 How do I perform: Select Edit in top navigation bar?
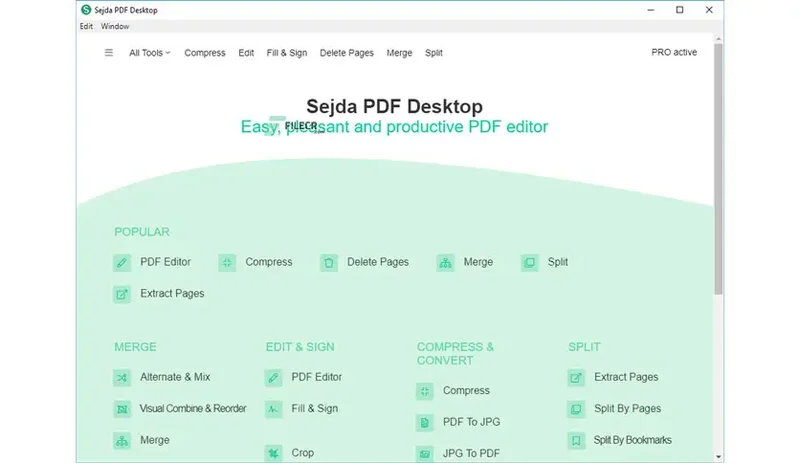click(246, 53)
